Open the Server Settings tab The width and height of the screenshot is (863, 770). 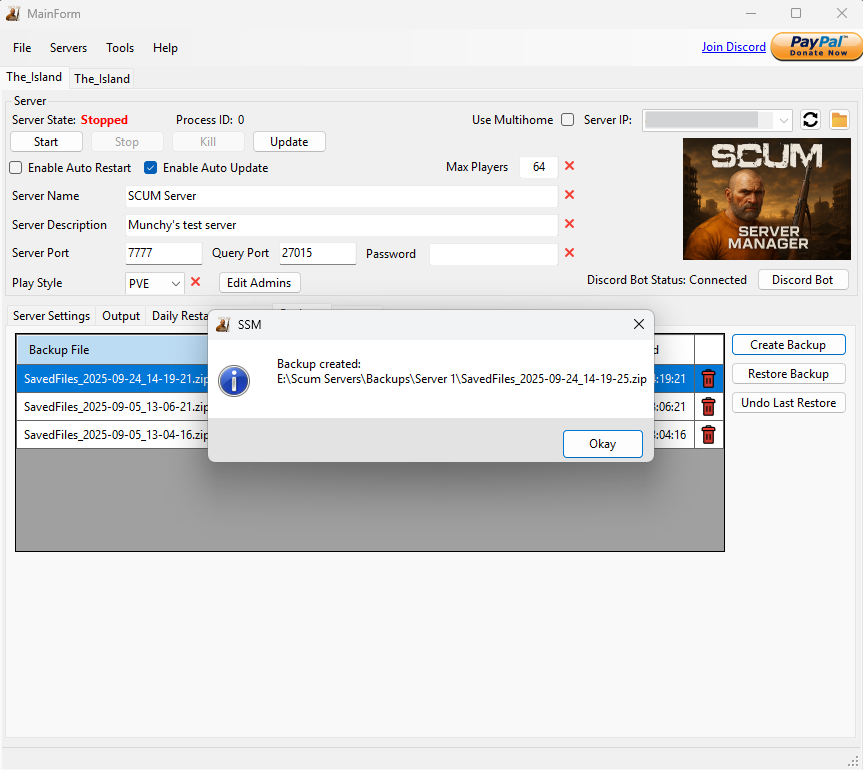pyautogui.click(x=51, y=316)
